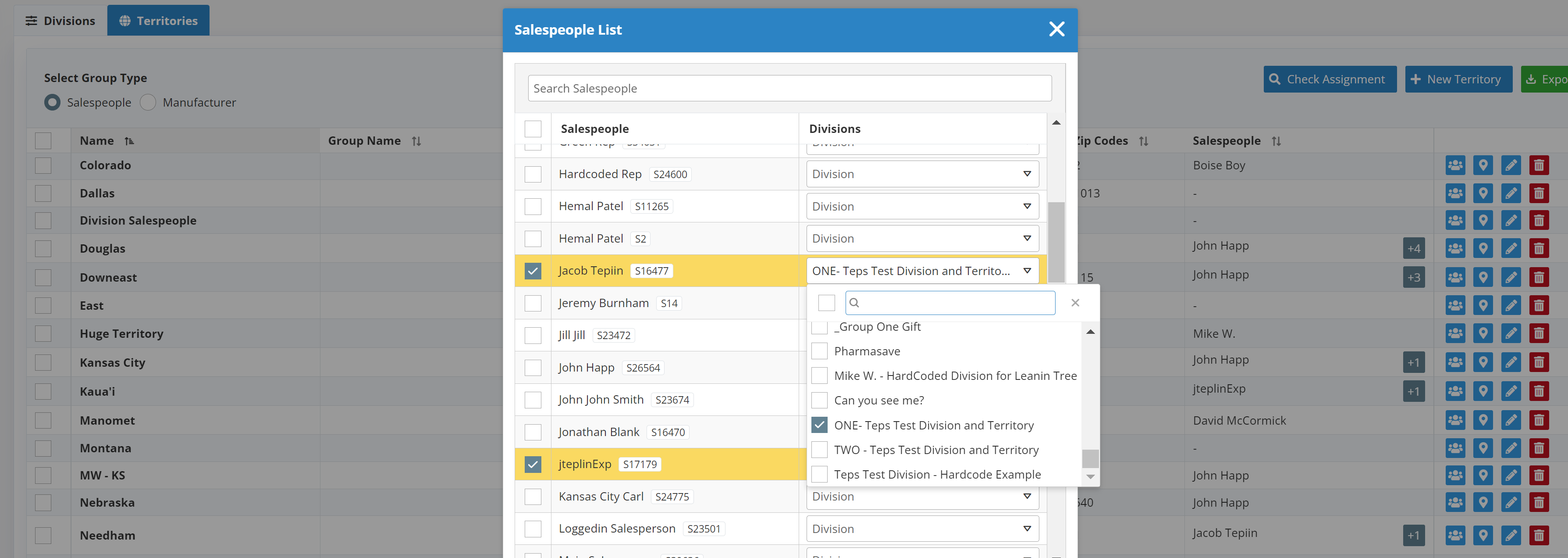
Task: Sort by Name column sort icon
Action: (x=129, y=141)
